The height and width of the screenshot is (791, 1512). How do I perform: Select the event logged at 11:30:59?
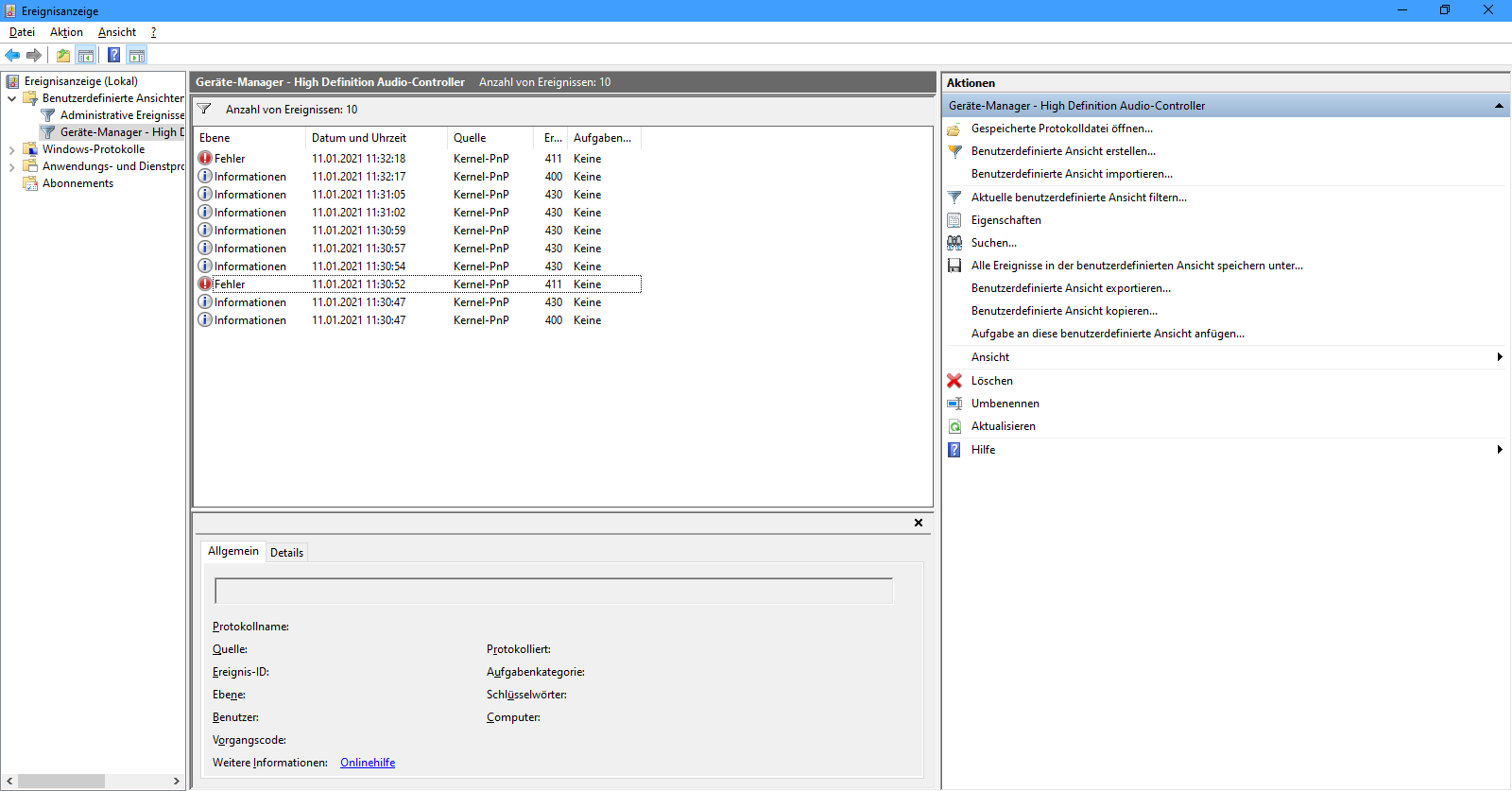coord(418,231)
